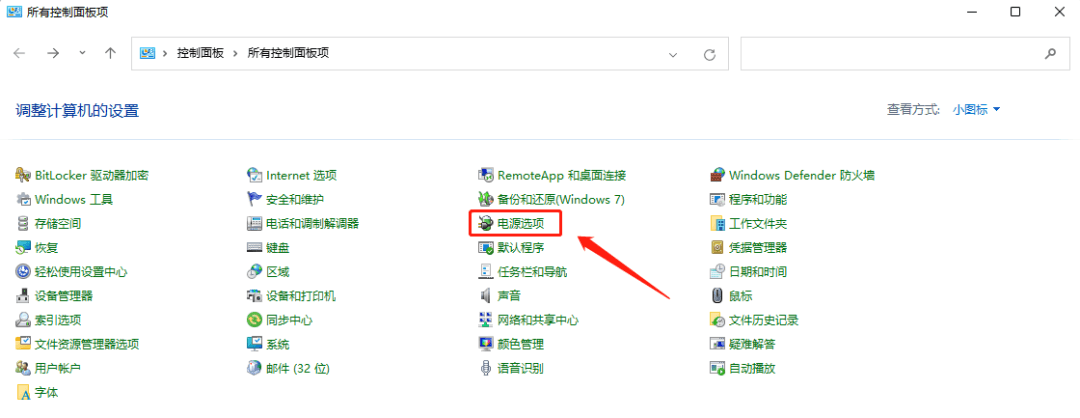This screenshot has height=418, width=1080.
Task: Open 网络和共享中心 link
Action: pos(538,320)
